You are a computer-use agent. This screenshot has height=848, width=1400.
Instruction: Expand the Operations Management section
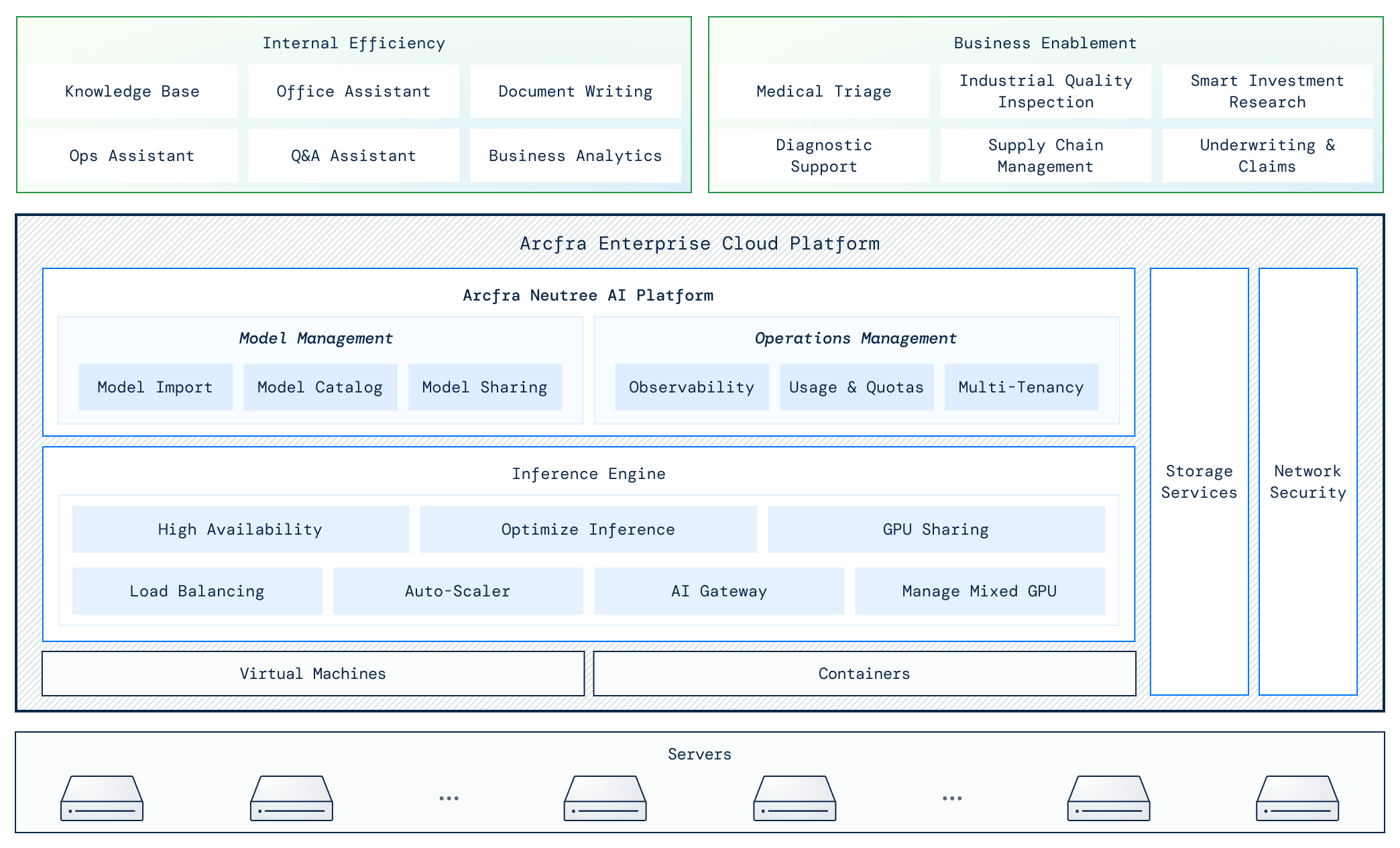coord(856,339)
